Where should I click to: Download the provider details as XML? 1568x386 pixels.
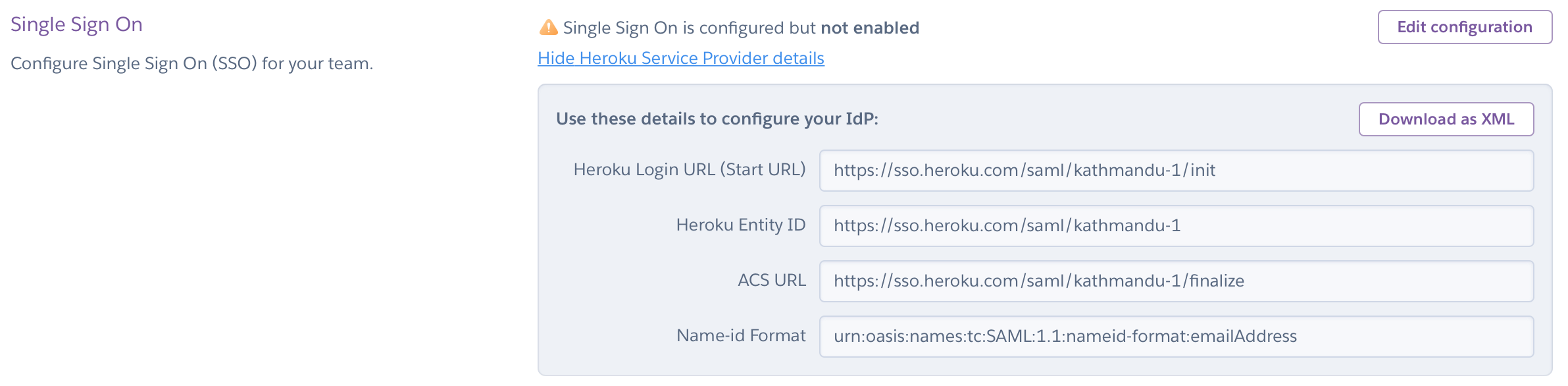1446,119
